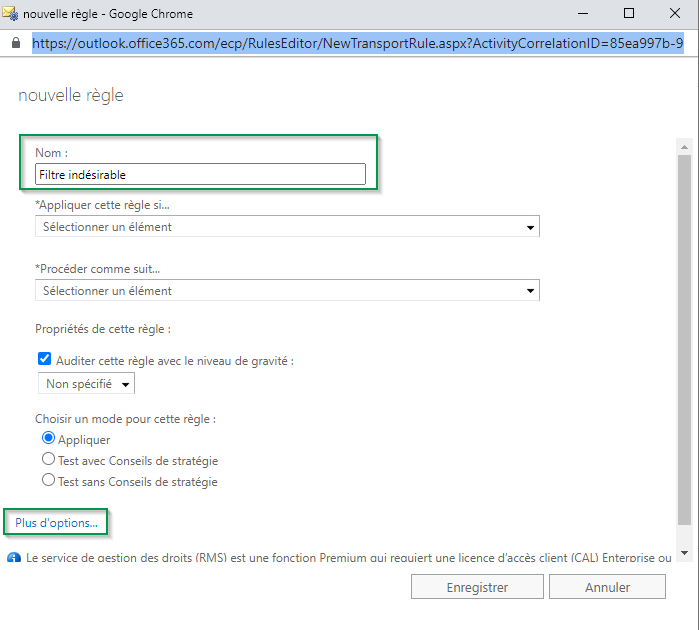Click the envelope icon in the title bar
This screenshot has width=699, height=630.
(x=11, y=14)
